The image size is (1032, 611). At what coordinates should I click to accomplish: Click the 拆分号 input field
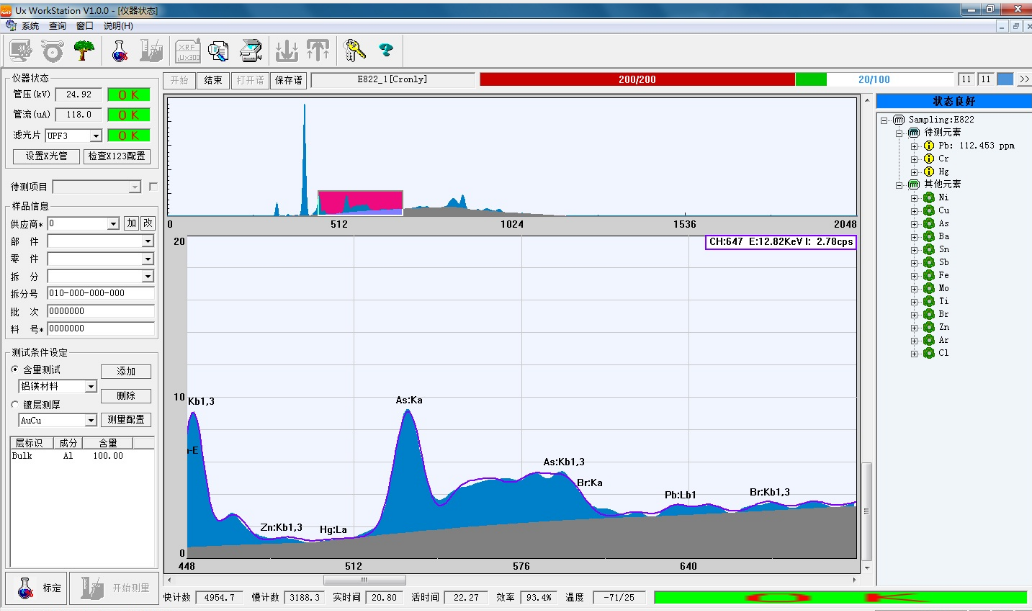click(x=100, y=293)
